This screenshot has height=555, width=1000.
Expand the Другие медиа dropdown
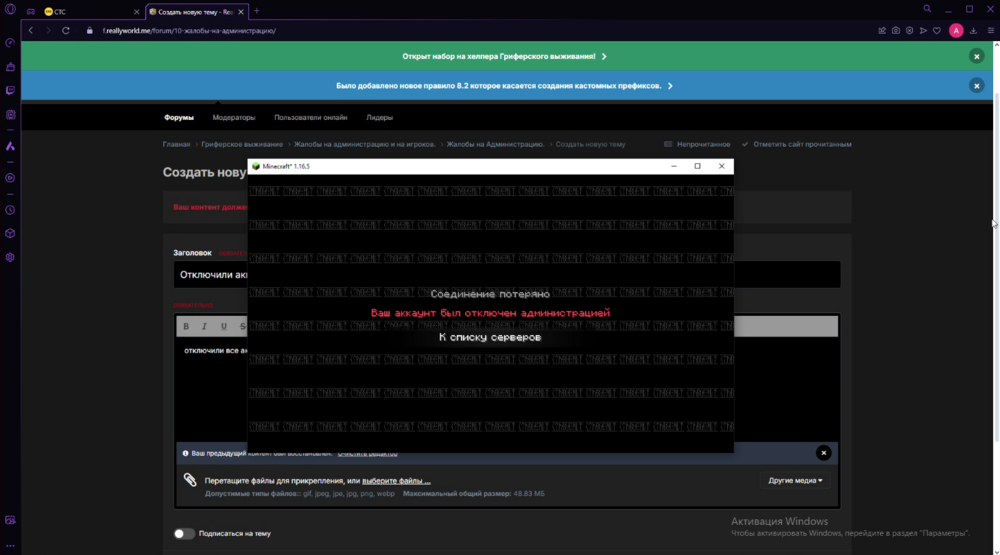pos(795,480)
